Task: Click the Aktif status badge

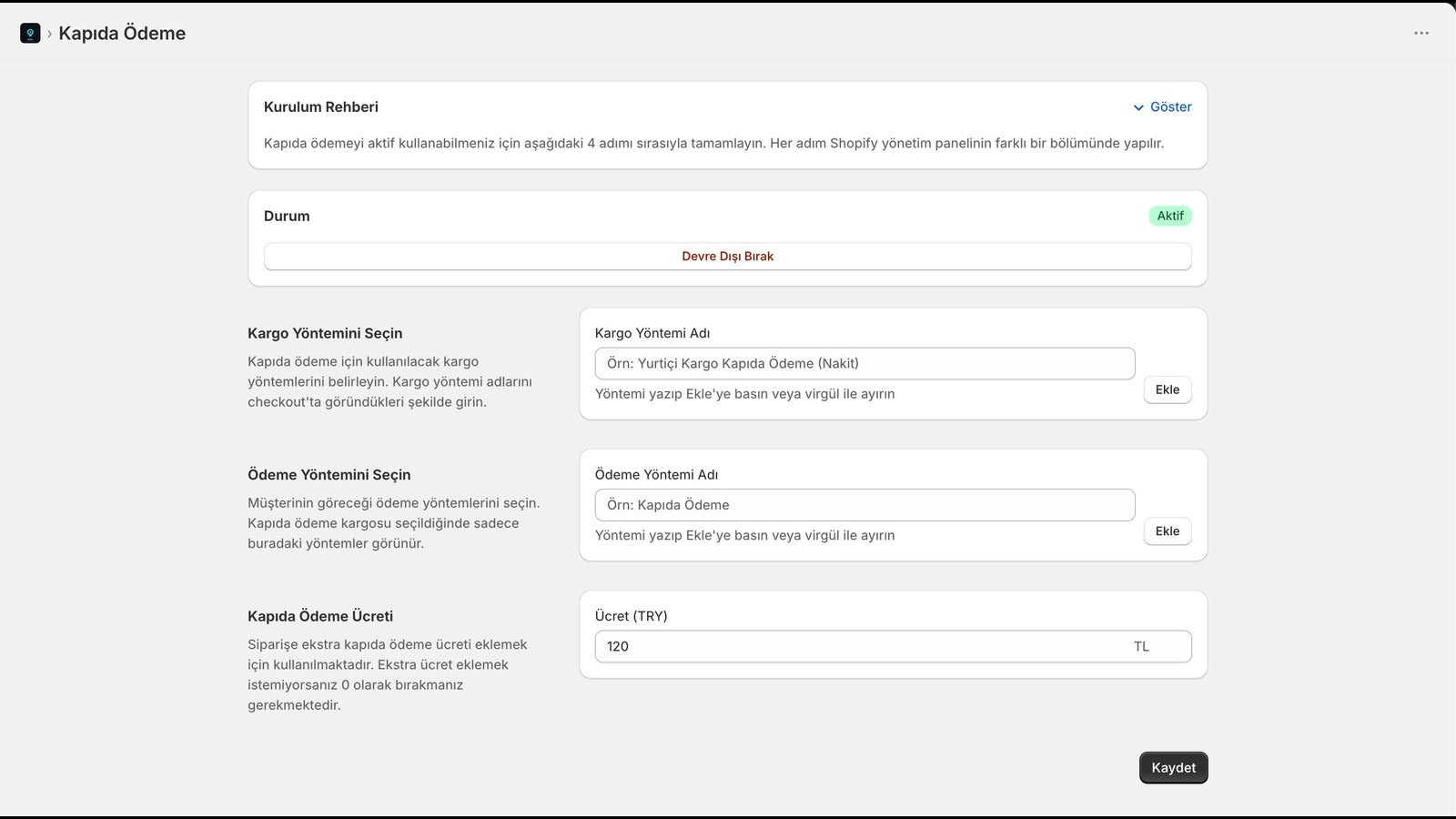Action: [x=1170, y=216]
